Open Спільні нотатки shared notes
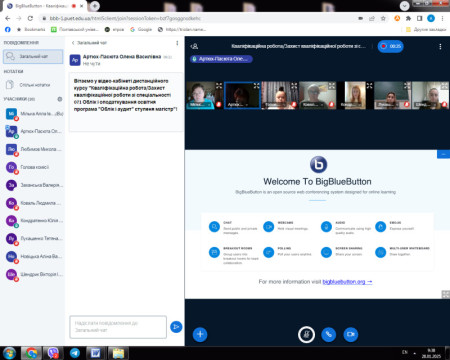The width and height of the screenshot is (450, 360). [33, 85]
